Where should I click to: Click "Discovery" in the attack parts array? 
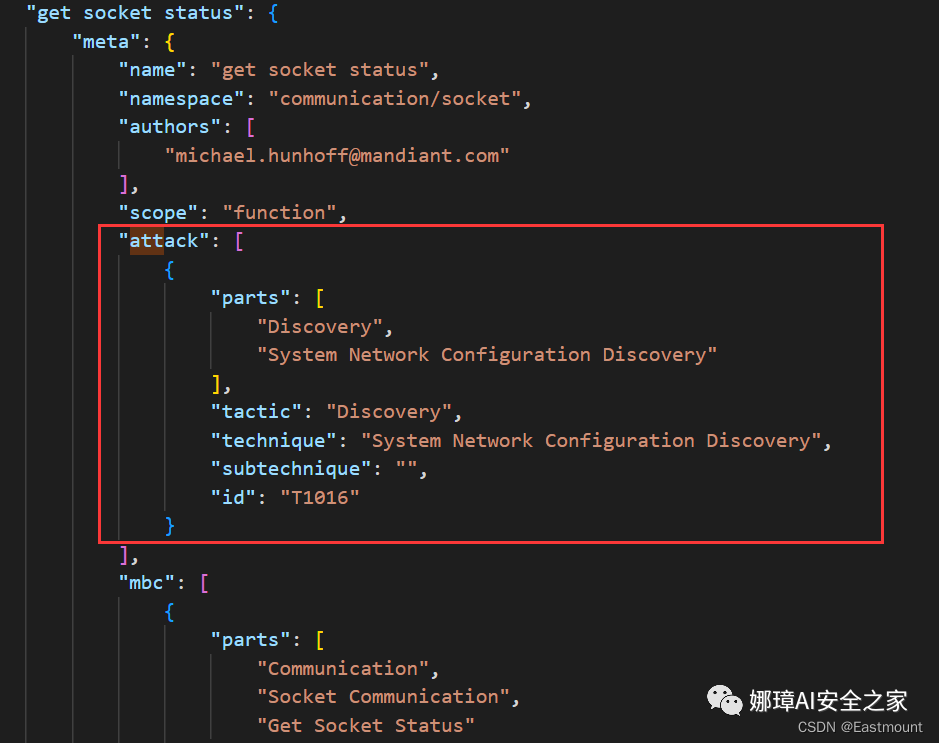pos(319,327)
